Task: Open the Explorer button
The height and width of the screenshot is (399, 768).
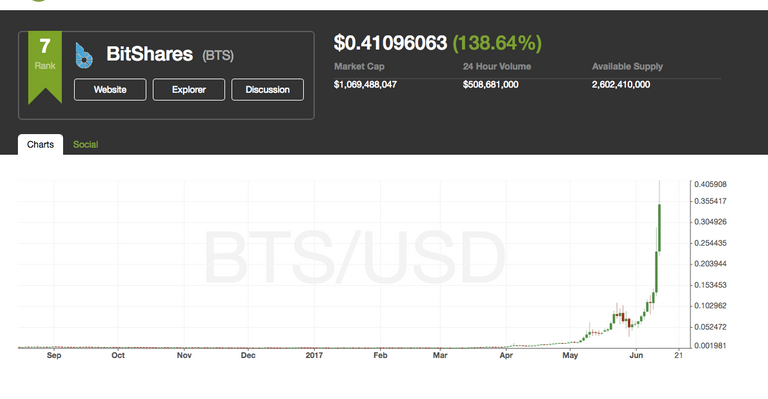Action: tap(189, 90)
